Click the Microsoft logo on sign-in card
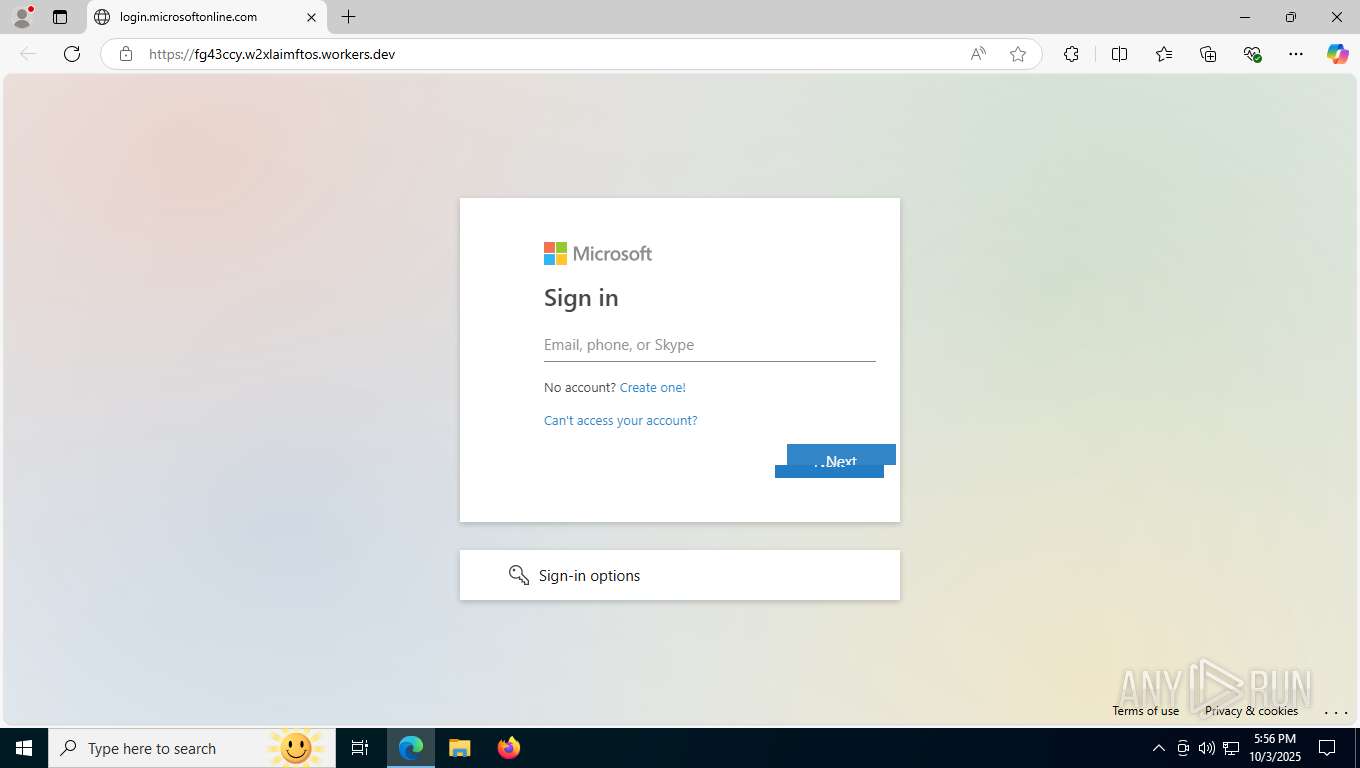The image size is (1360, 768). click(598, 254)
